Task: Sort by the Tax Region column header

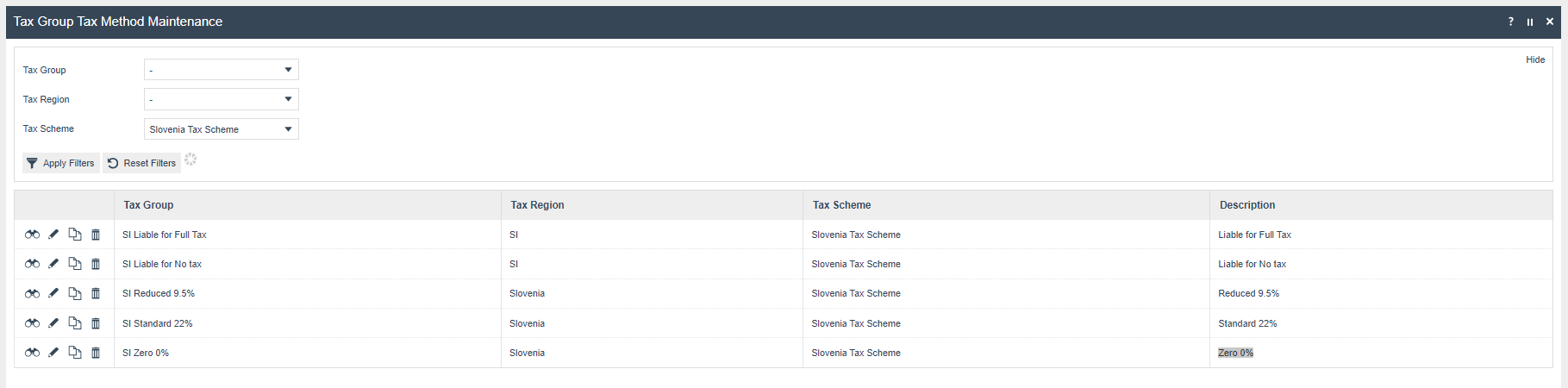Action: click(x=537, y=205)
